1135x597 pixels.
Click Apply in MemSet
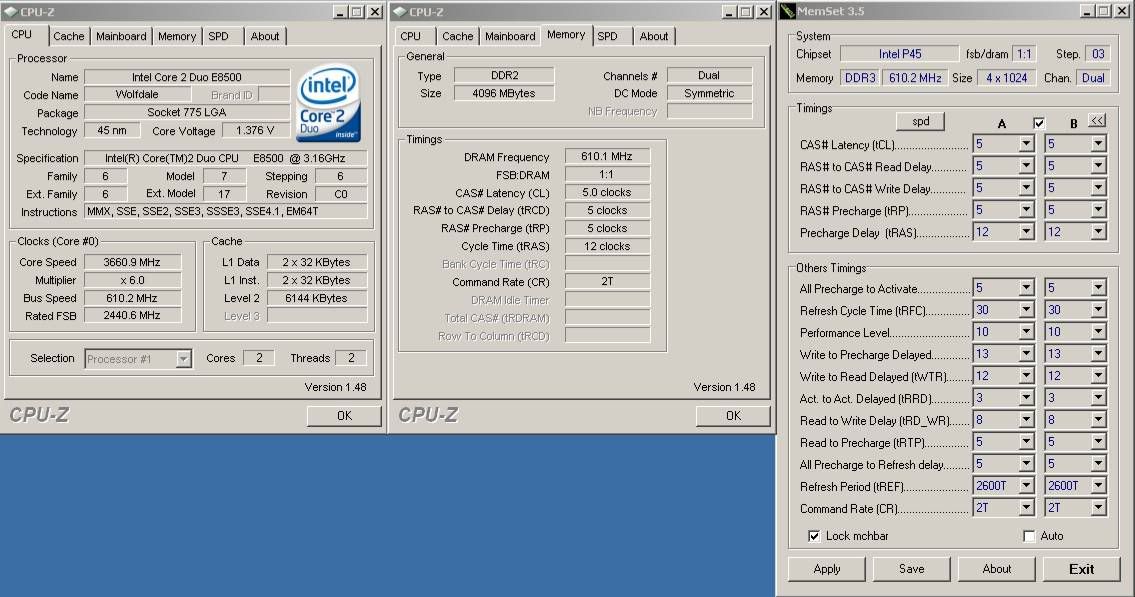pyautogui.click(x=827, y=569)
